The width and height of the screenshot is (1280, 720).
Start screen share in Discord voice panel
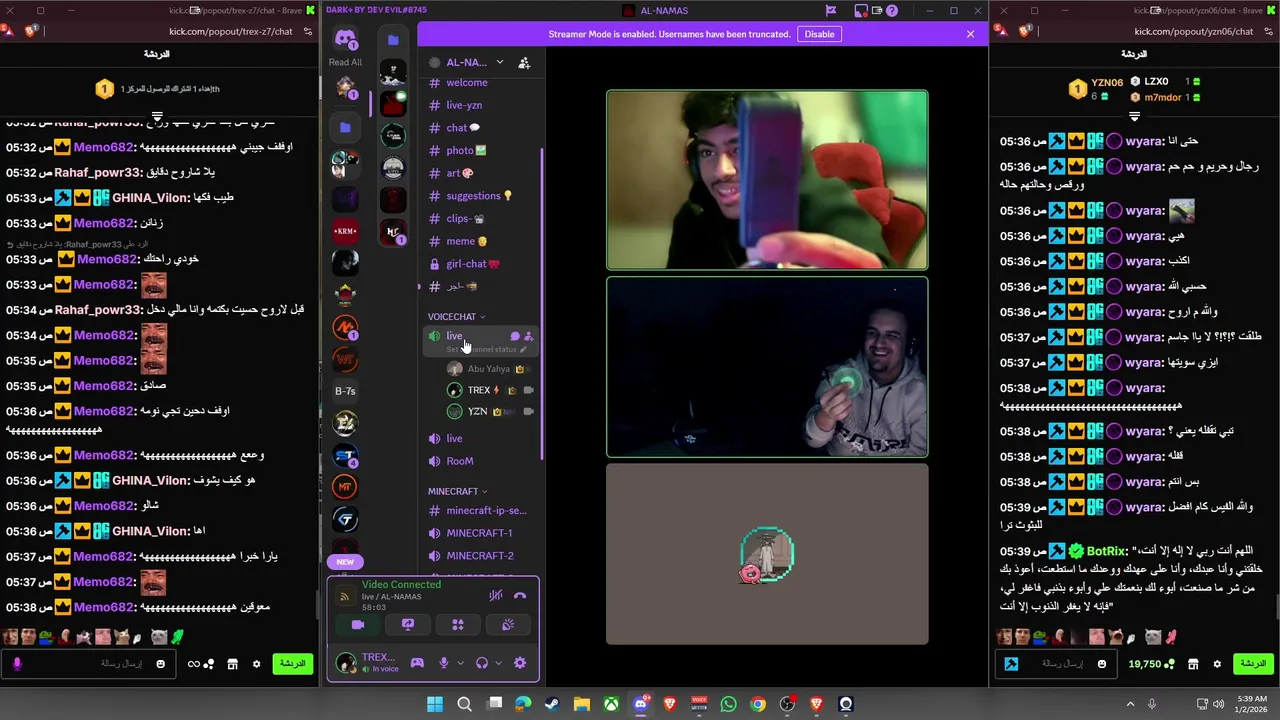408,625
